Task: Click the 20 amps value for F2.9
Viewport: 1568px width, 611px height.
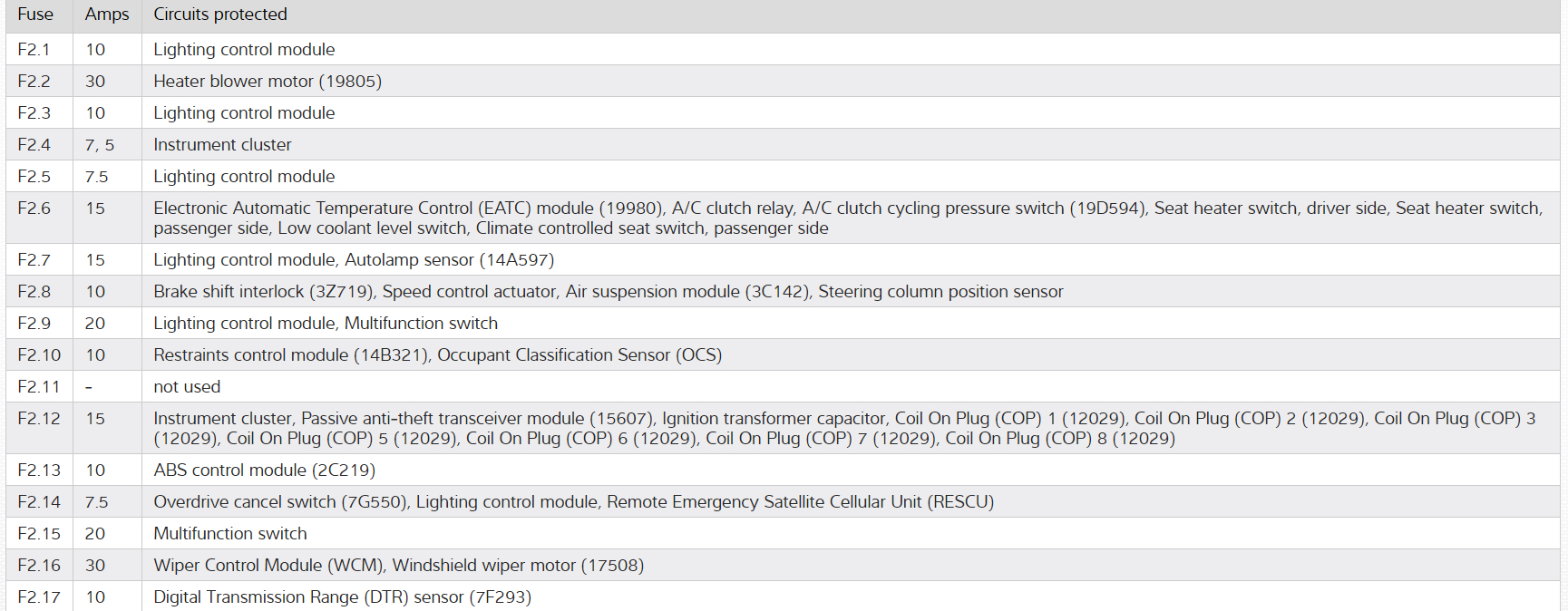Action: pos(95,324)
